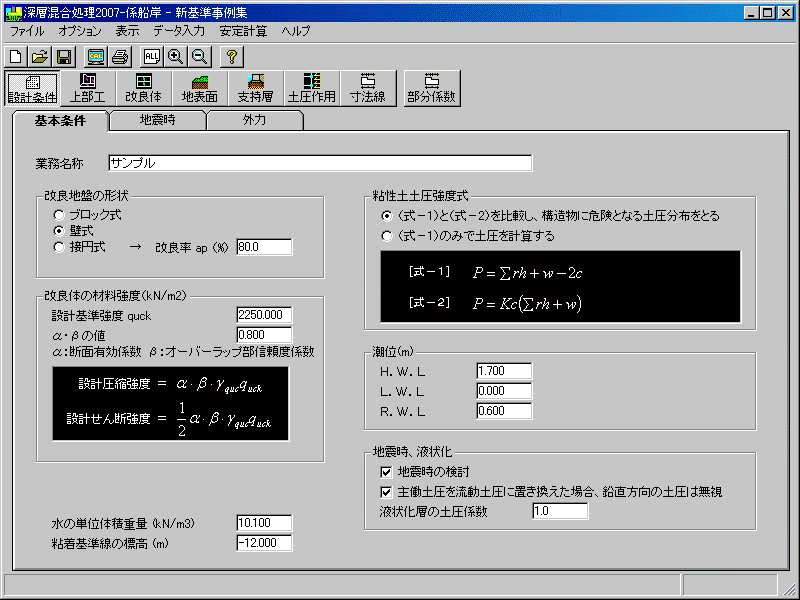Open a file with the folder icon

pyautogui.click(x=40, y=57)
